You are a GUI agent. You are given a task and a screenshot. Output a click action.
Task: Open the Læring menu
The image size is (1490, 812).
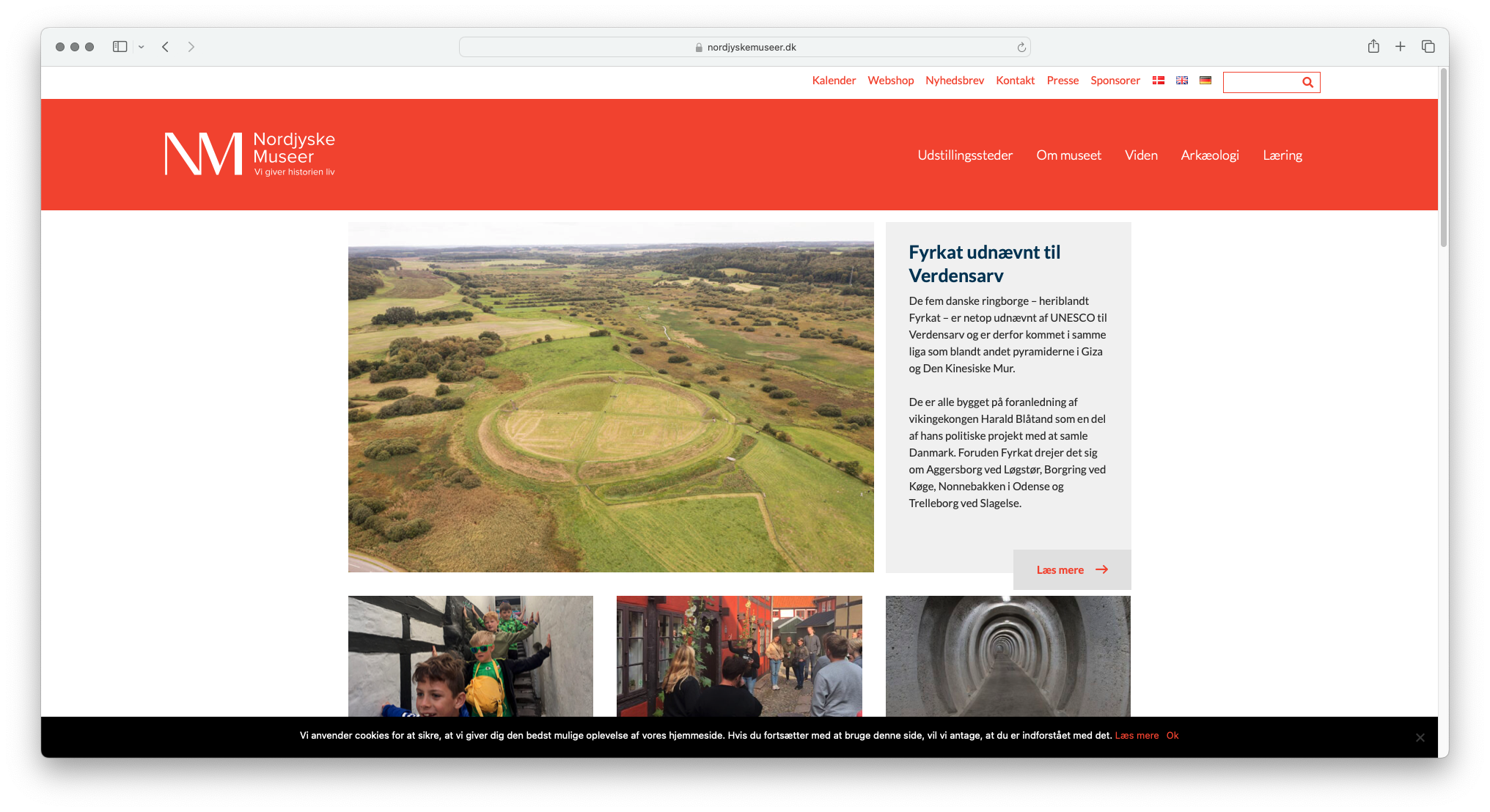coord(1282,155)
